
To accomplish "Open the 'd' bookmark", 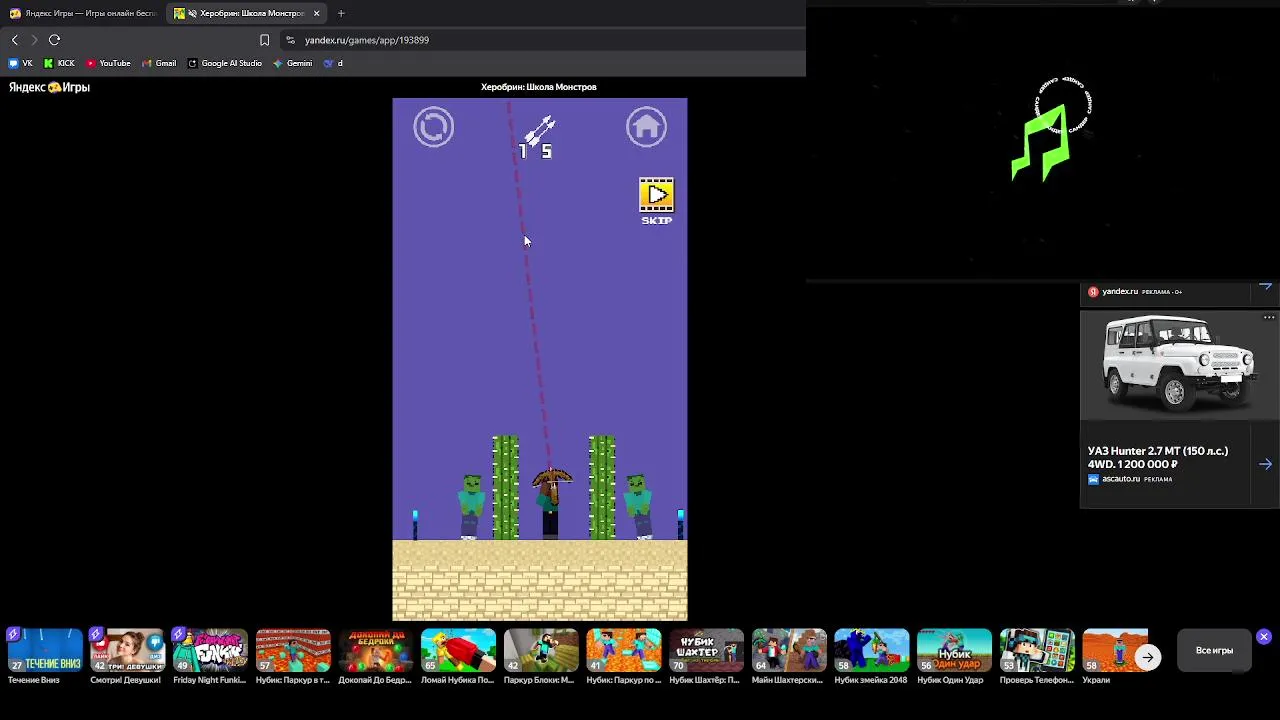I will pyautogui.click(x=333, y=63).
